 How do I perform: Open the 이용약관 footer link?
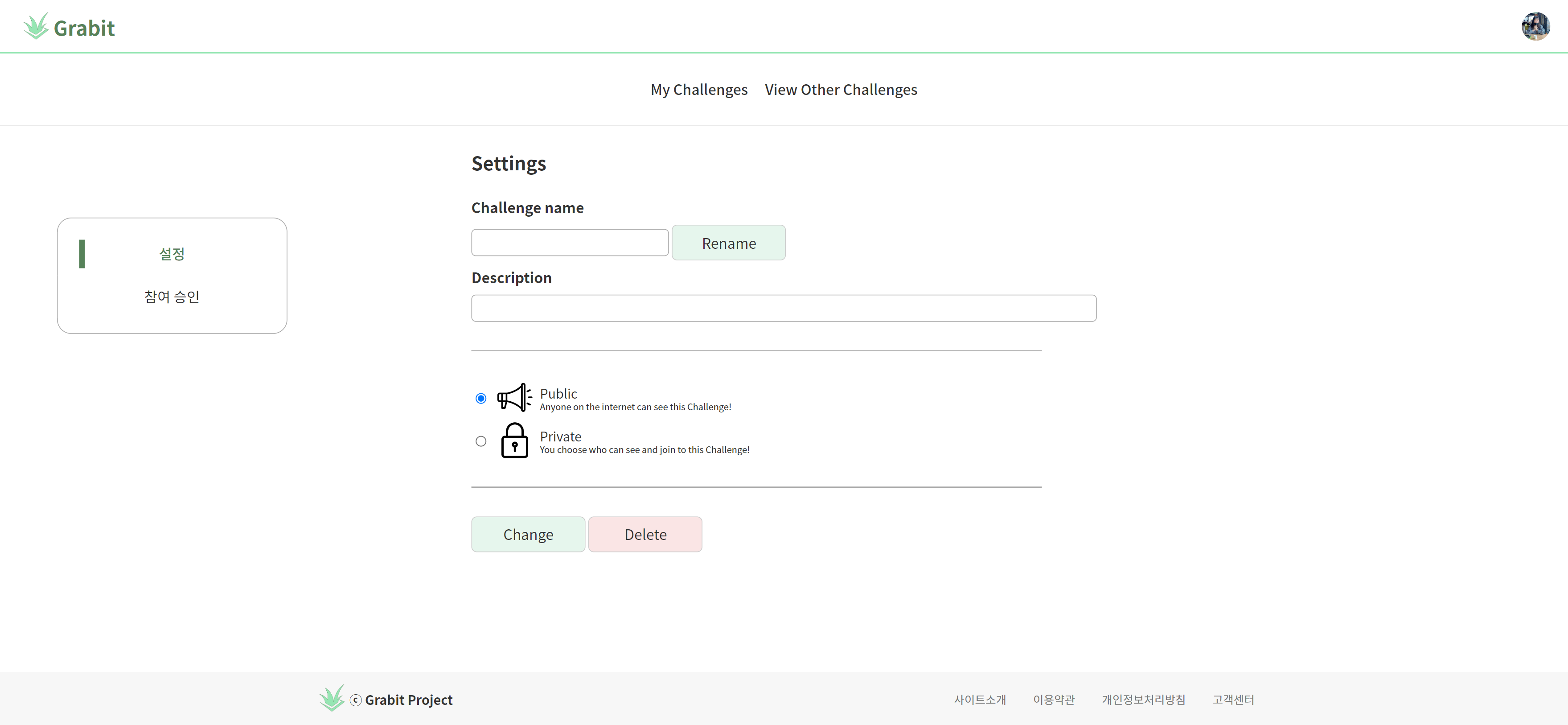tap(1054, 700)
